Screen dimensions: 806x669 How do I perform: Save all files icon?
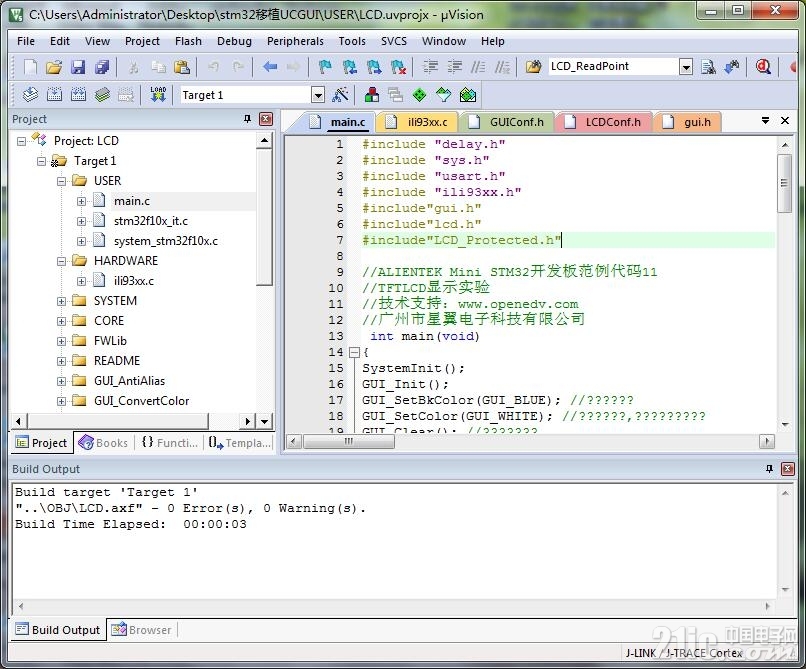(x=102, y=67)
